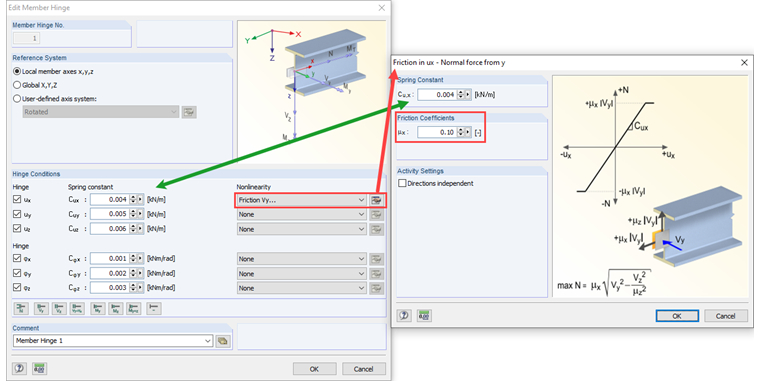760x381 pixels.
Task: Click the Cuy spring constant field 0.005
Action: coord(109,214)
